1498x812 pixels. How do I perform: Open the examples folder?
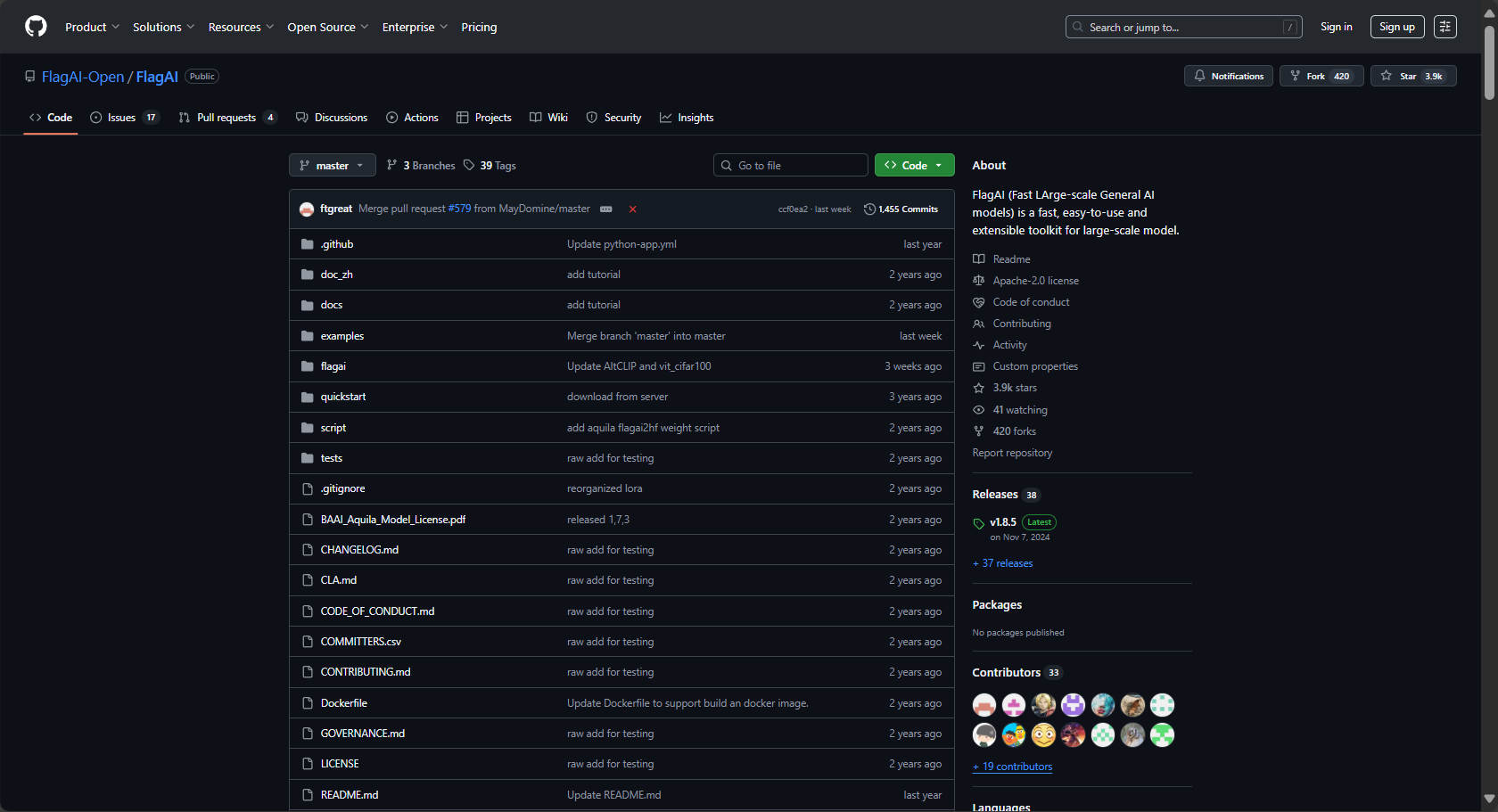342,336
